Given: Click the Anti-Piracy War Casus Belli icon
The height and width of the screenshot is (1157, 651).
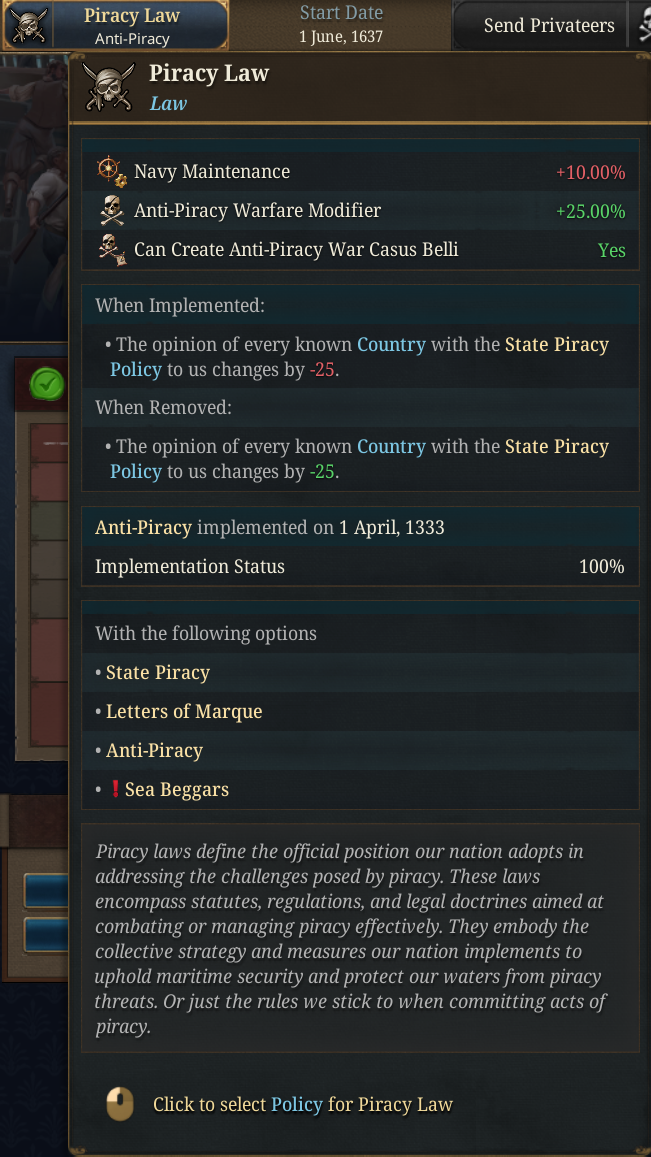Looking at the screenshot, I should 111,249.
